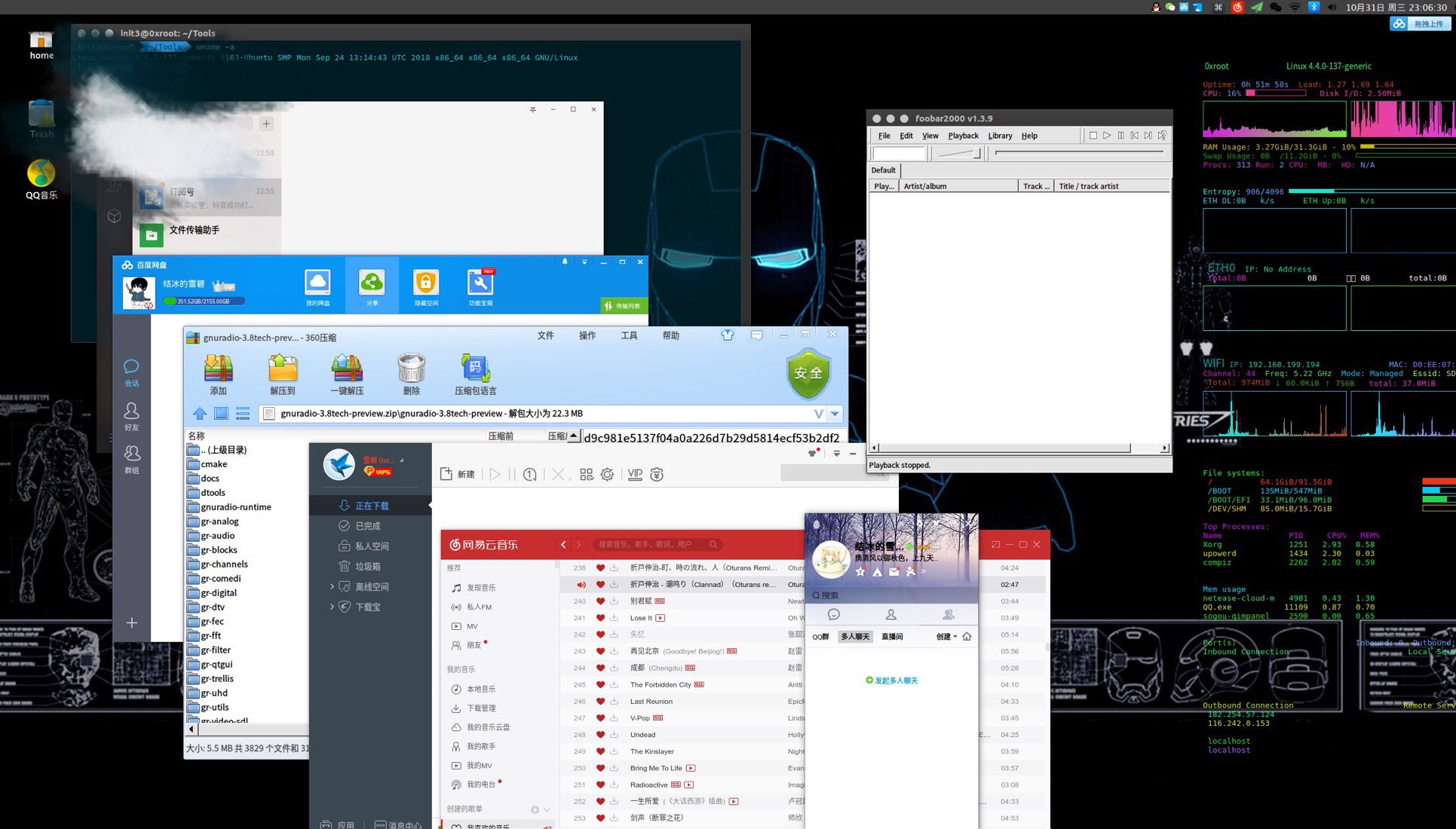Unlike the song 别君赋
This screenshot has height=829, width=1456.
[600, 601]
